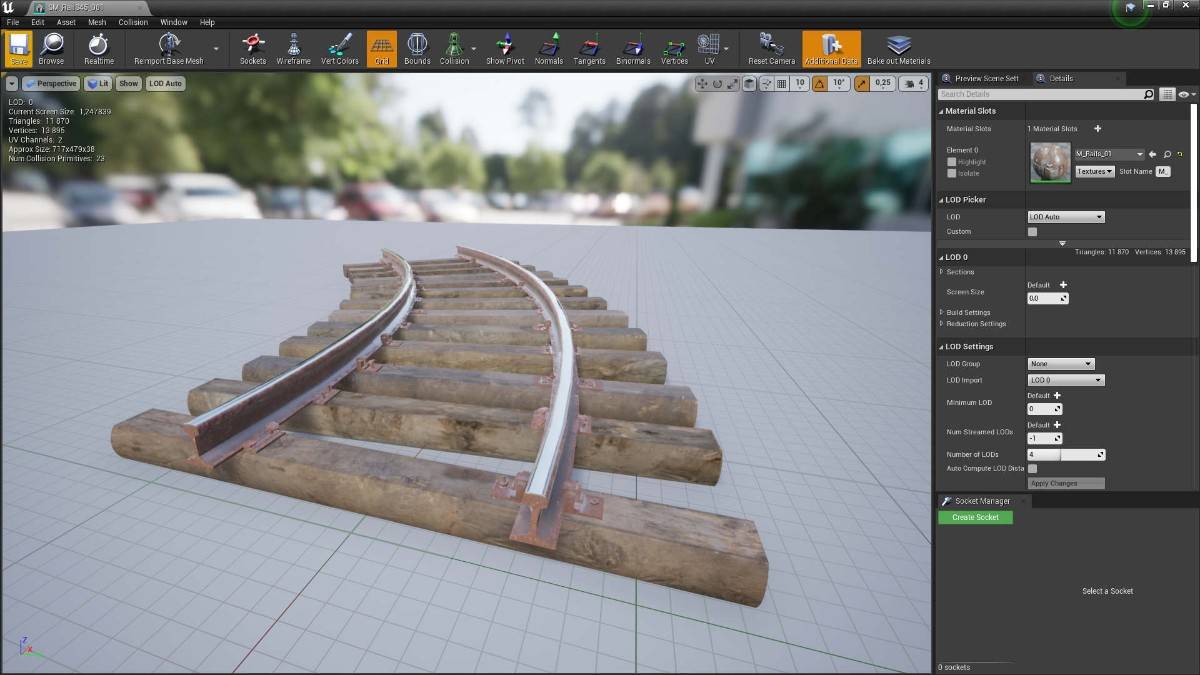Toggle Vert Colors display
This screenshot has width=1200, height=675.
(340, 47)
